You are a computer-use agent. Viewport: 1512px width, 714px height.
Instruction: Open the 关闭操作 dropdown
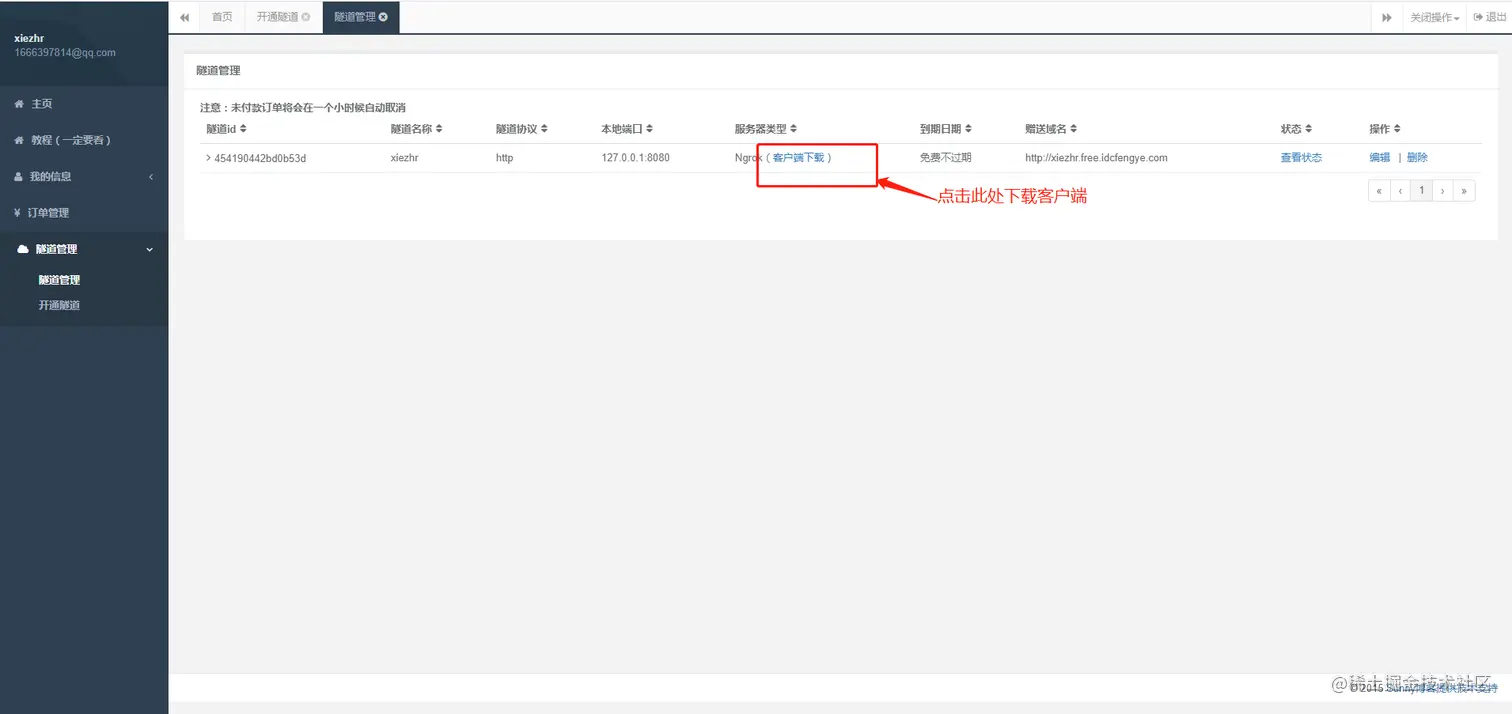click(x=1435, y=18)
